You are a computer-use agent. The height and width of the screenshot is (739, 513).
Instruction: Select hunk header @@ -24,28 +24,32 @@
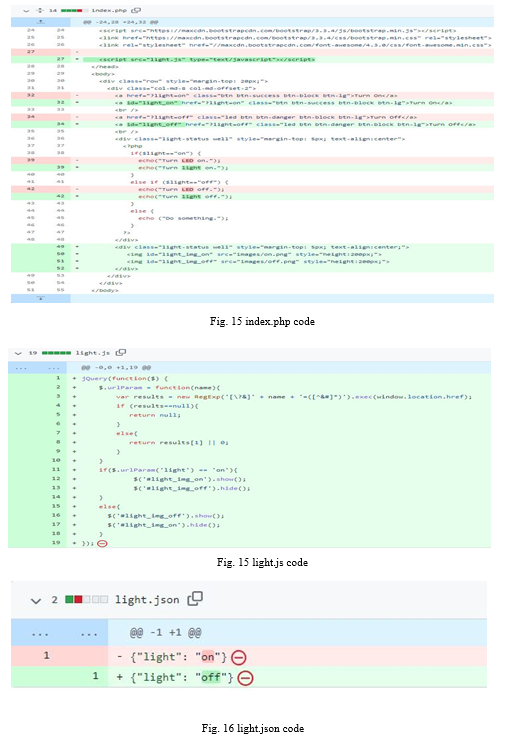pos(121,22)
